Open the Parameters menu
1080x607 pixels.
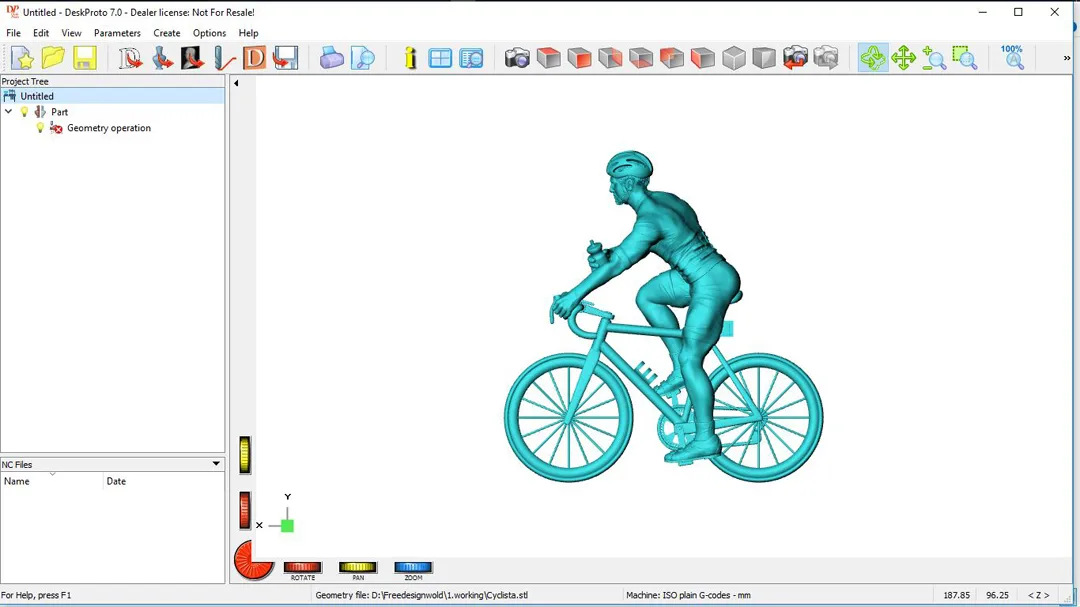117,33
